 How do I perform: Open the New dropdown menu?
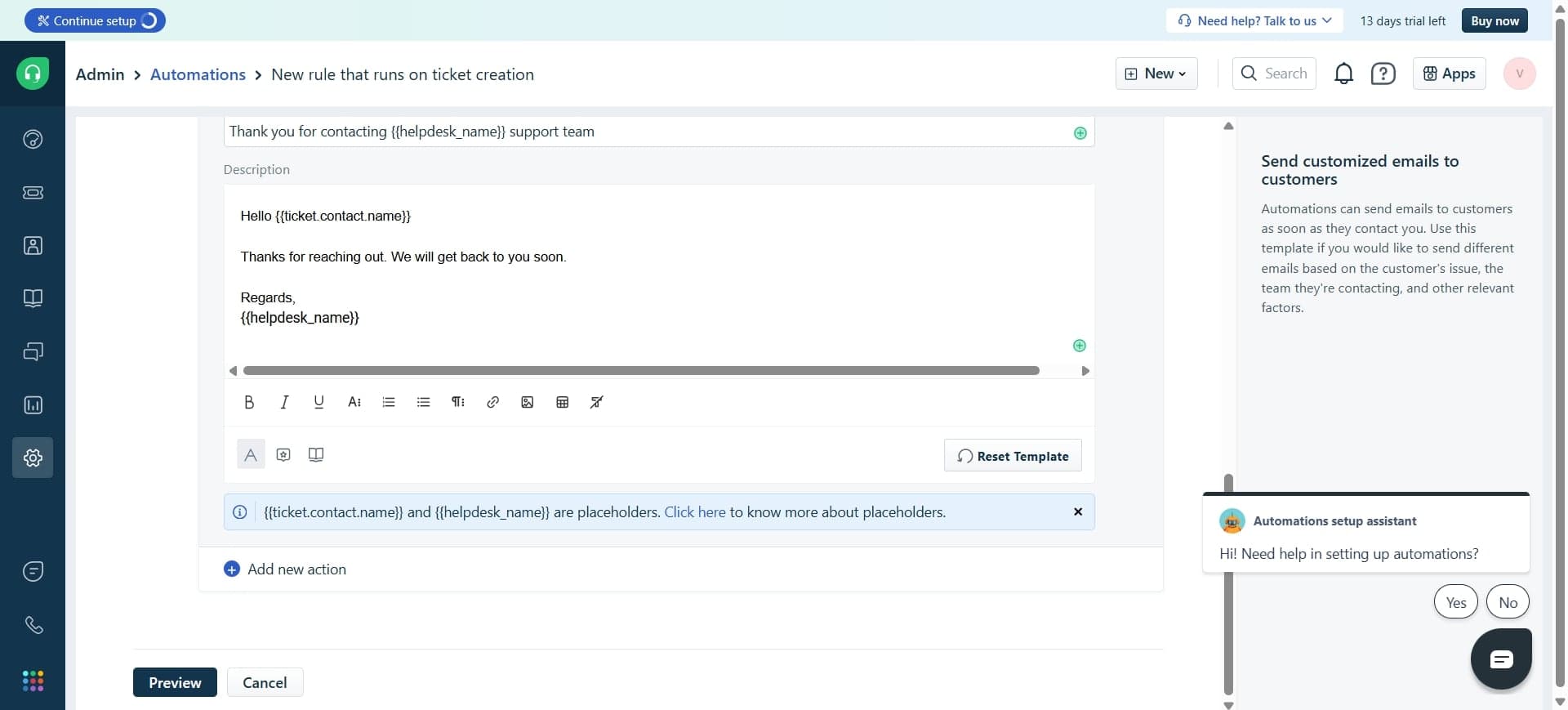tap(1156, 74)
